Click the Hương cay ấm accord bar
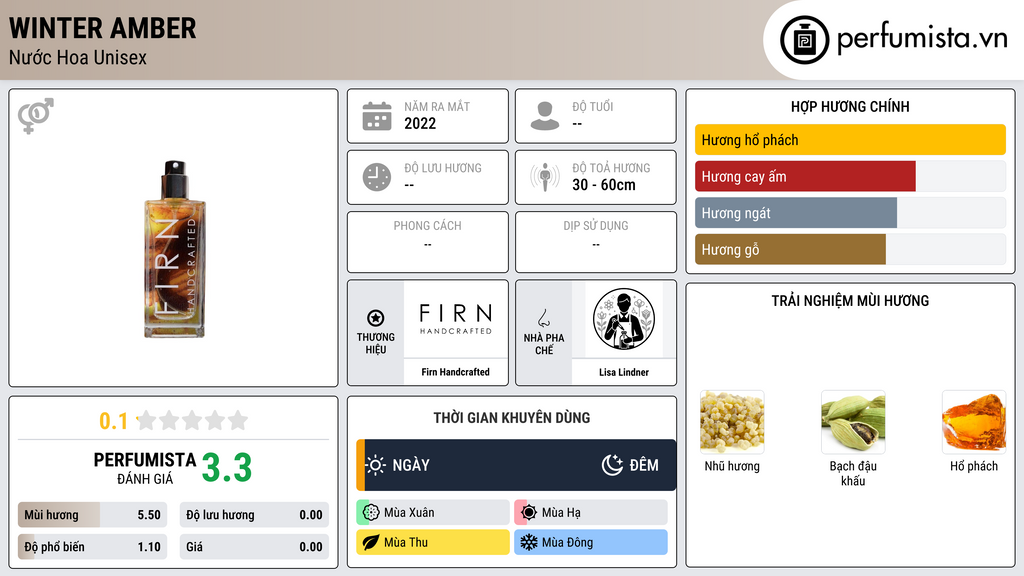The width and height of the screenshot is (1024, 576). click(x=850, y=176)
